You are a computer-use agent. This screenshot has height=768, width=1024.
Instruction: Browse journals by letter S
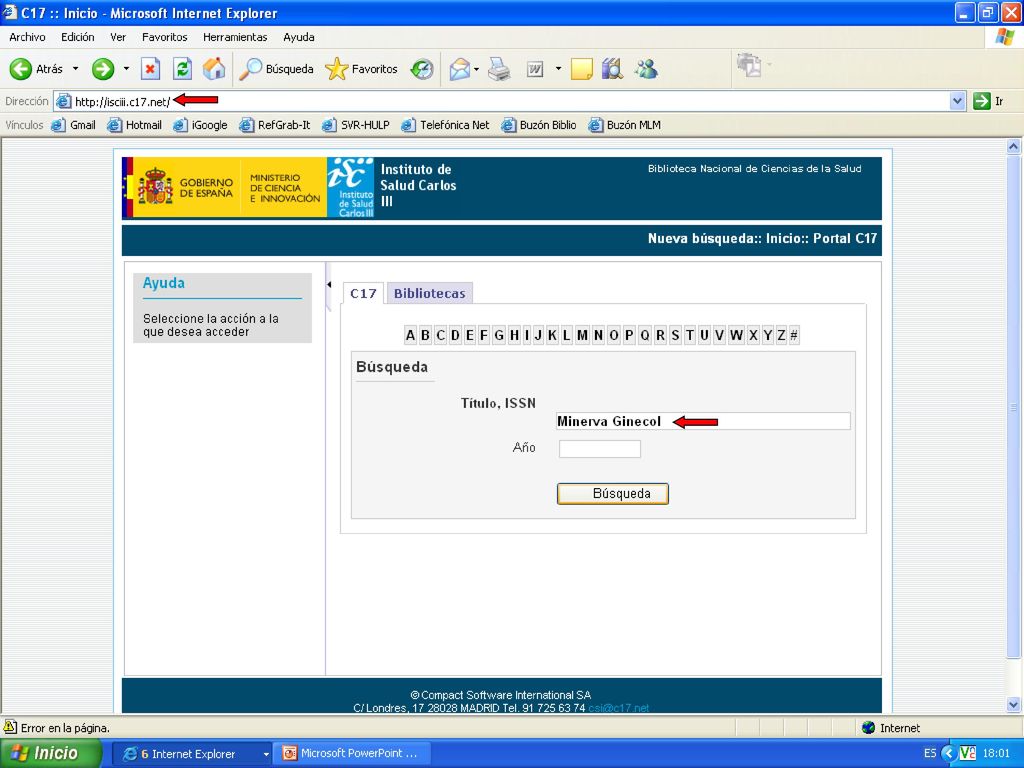(x=675, y=335)
